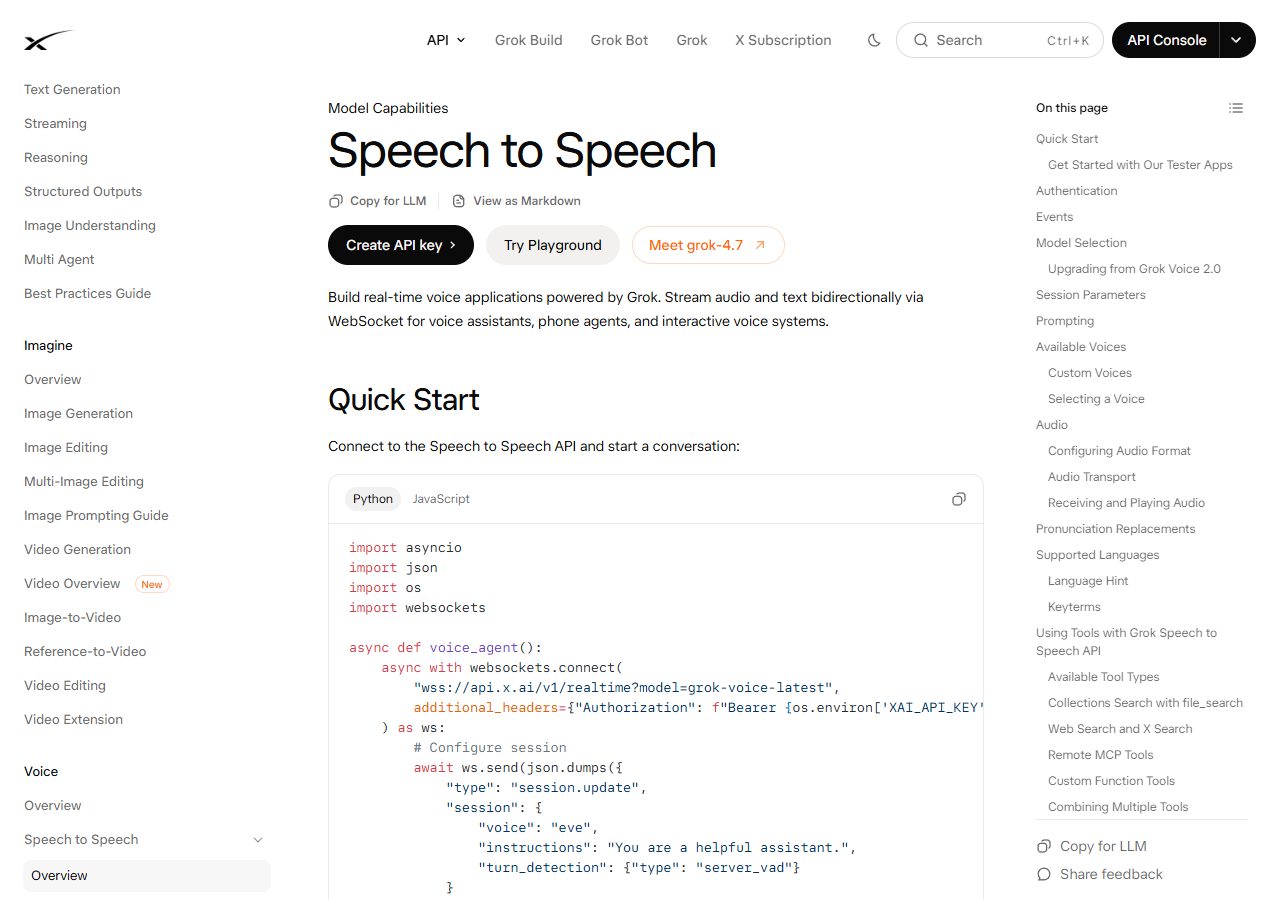Select Overview under Speech to Speech
This screenshot has width=1280, height=900.
[147, 876]
